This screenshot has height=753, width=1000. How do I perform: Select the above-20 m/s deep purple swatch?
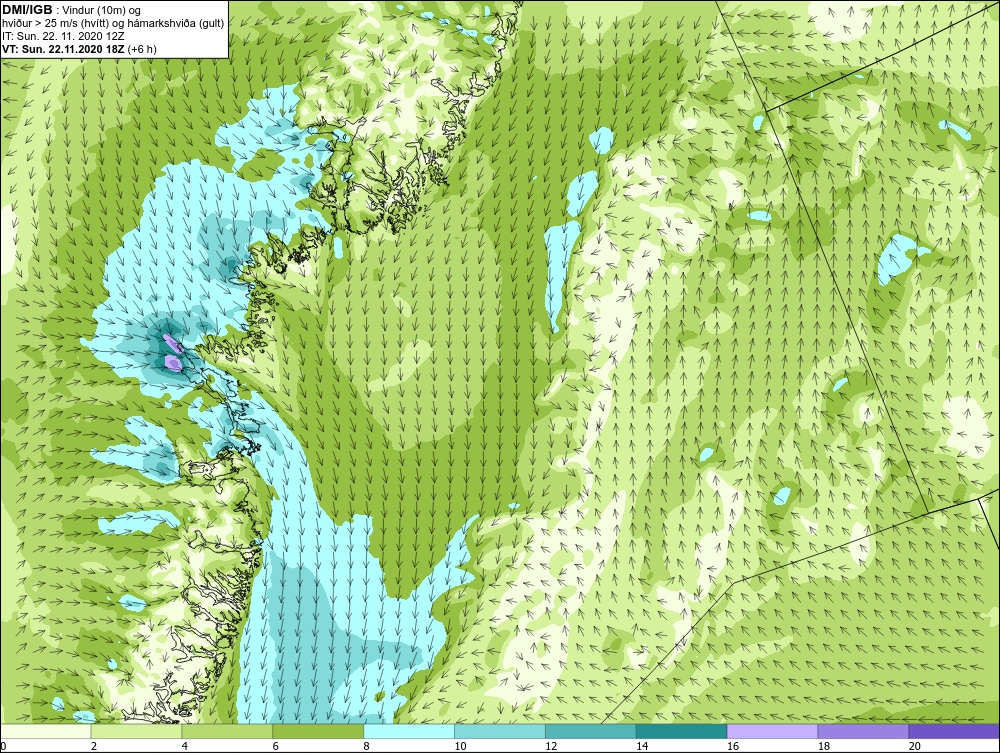(954, 731)
